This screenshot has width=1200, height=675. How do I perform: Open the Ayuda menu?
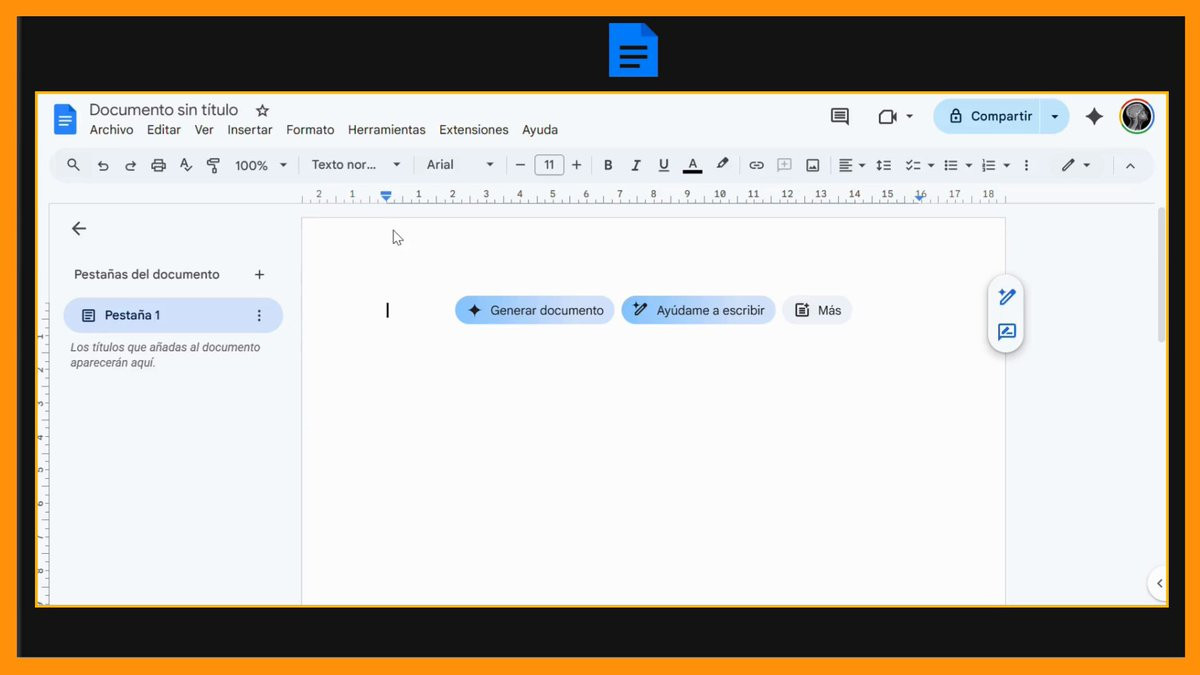point(540,130)
